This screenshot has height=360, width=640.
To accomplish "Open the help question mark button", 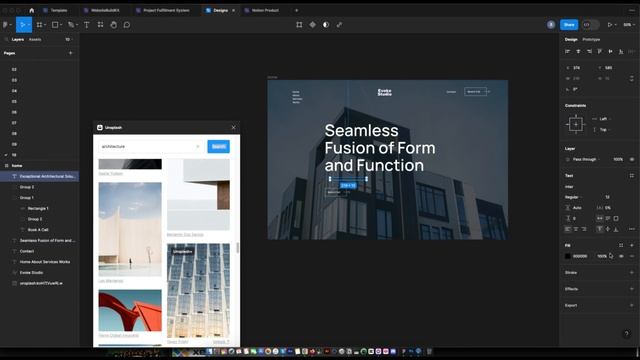I will 627,334.
